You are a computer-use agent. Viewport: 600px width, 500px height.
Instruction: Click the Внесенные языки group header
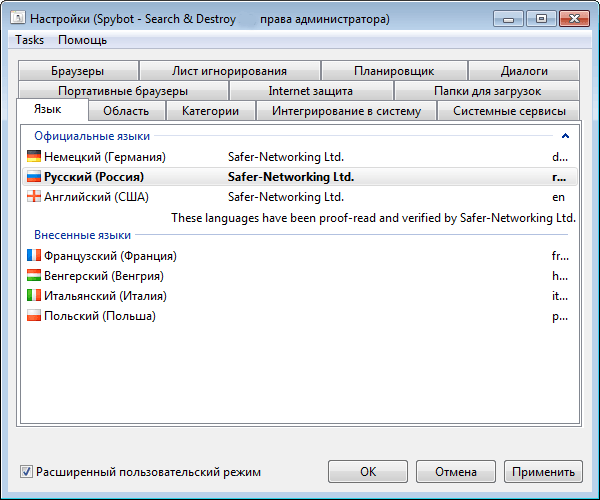[82, 235]
